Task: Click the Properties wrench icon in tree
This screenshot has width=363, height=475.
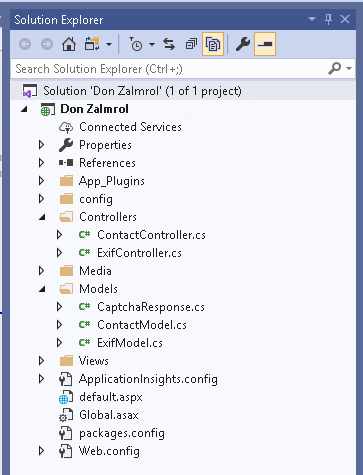Action: (66, 145)
